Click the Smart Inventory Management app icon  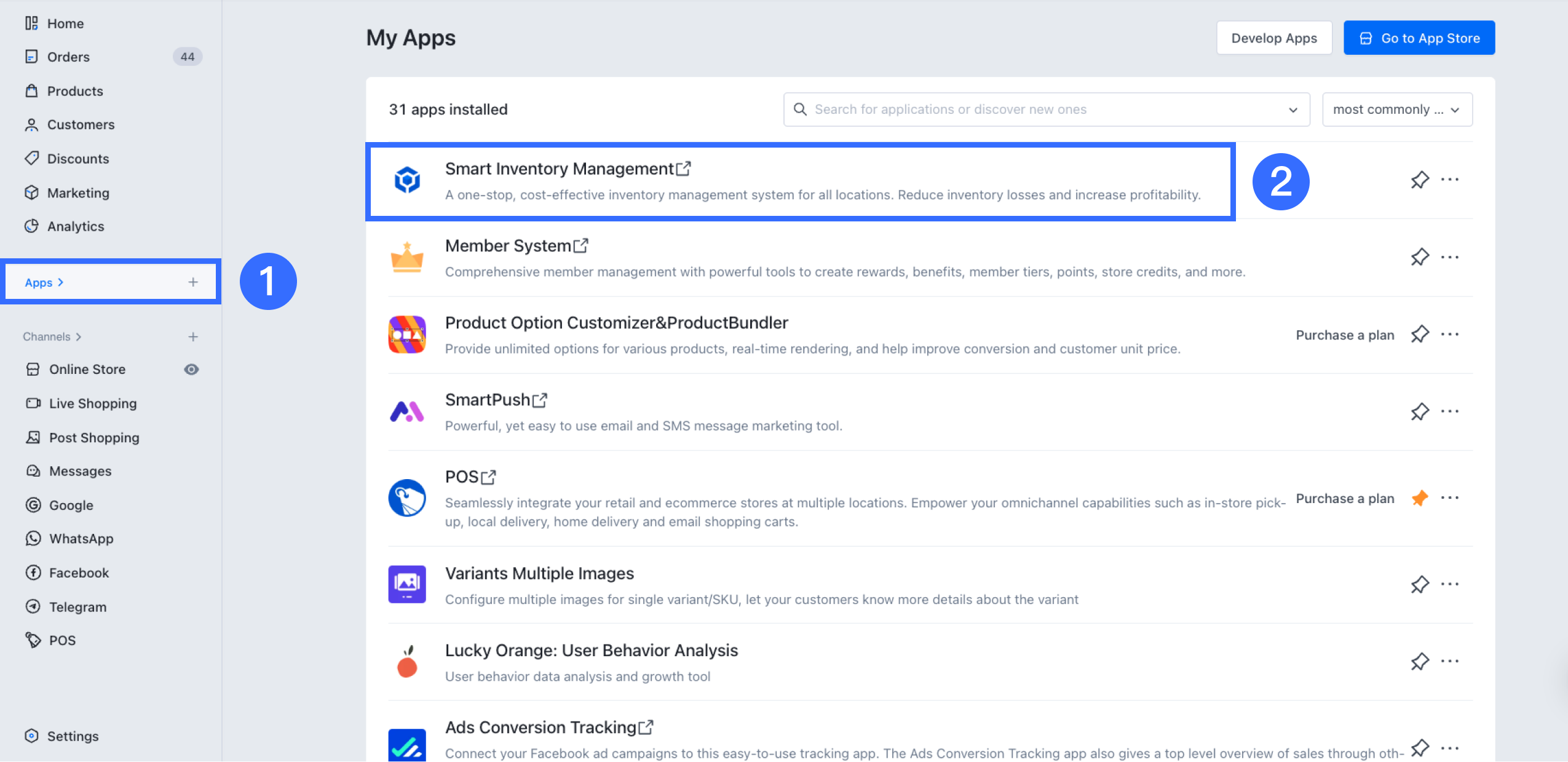[406, 180]
